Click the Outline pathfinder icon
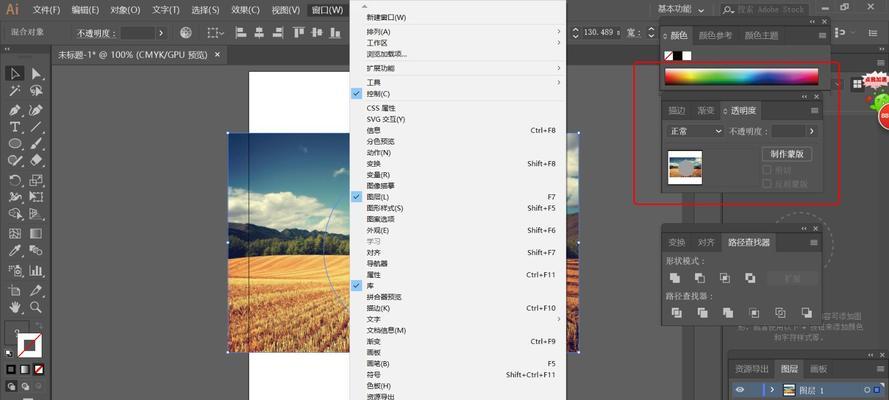Viewport: 889px width, 400px height. 780,313
